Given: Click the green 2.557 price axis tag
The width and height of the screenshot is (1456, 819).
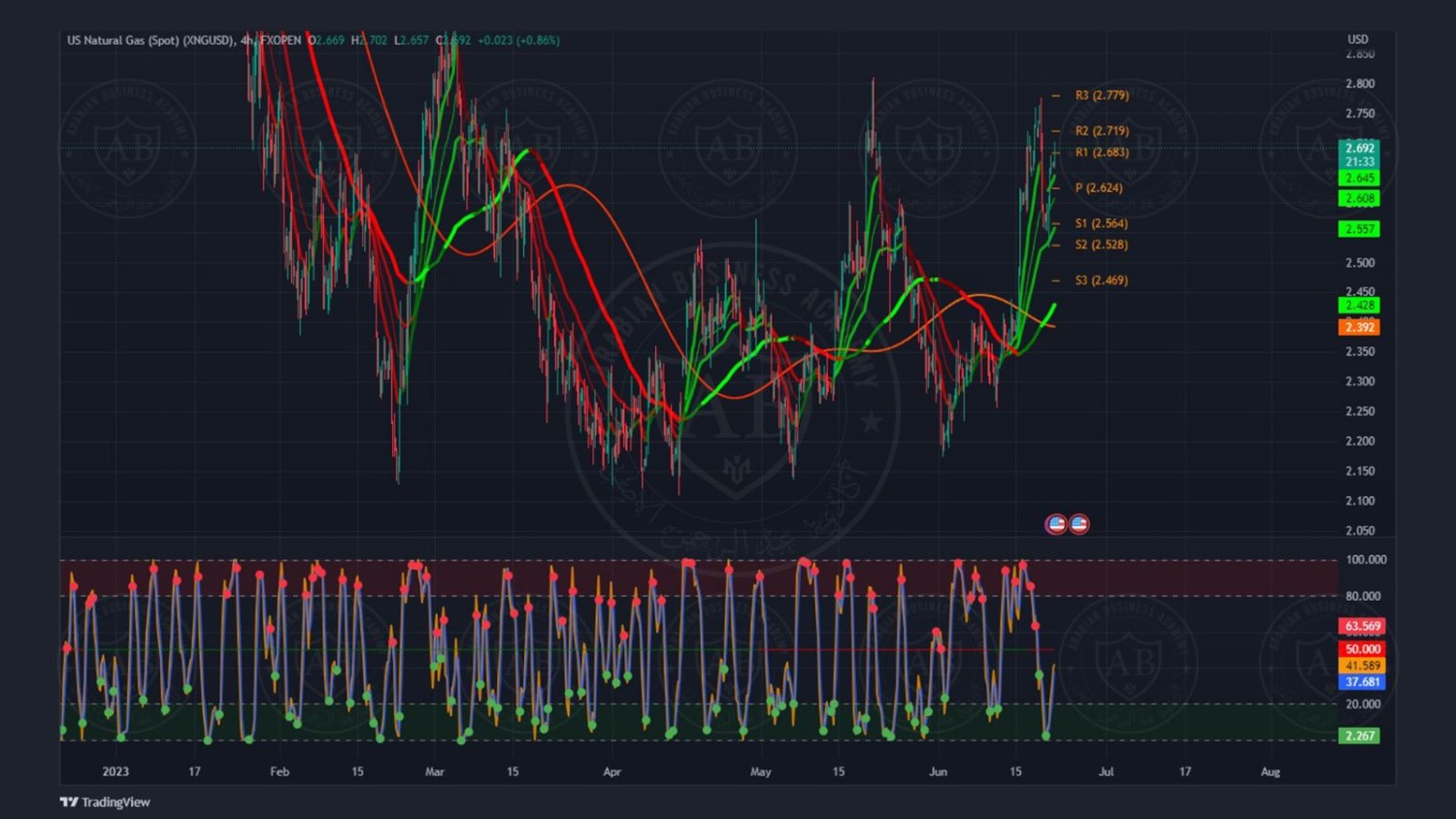Looking at the screenshot, I should [x=1359, y=229].
